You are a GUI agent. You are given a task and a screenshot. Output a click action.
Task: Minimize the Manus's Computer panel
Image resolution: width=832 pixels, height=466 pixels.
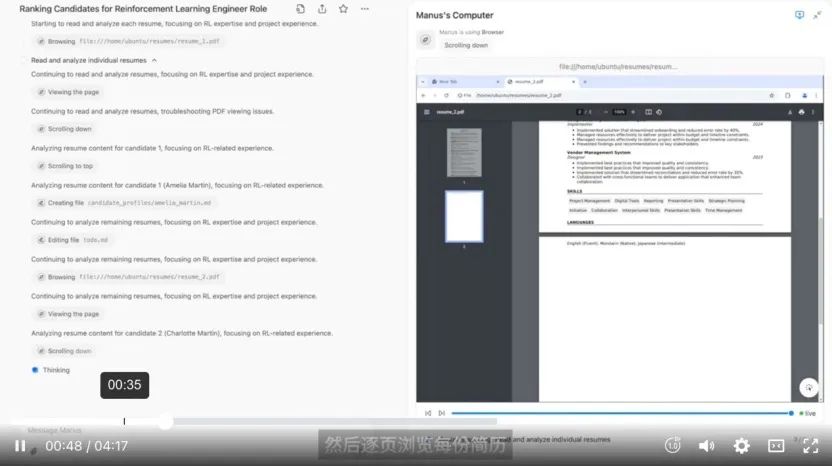point(817,15)
